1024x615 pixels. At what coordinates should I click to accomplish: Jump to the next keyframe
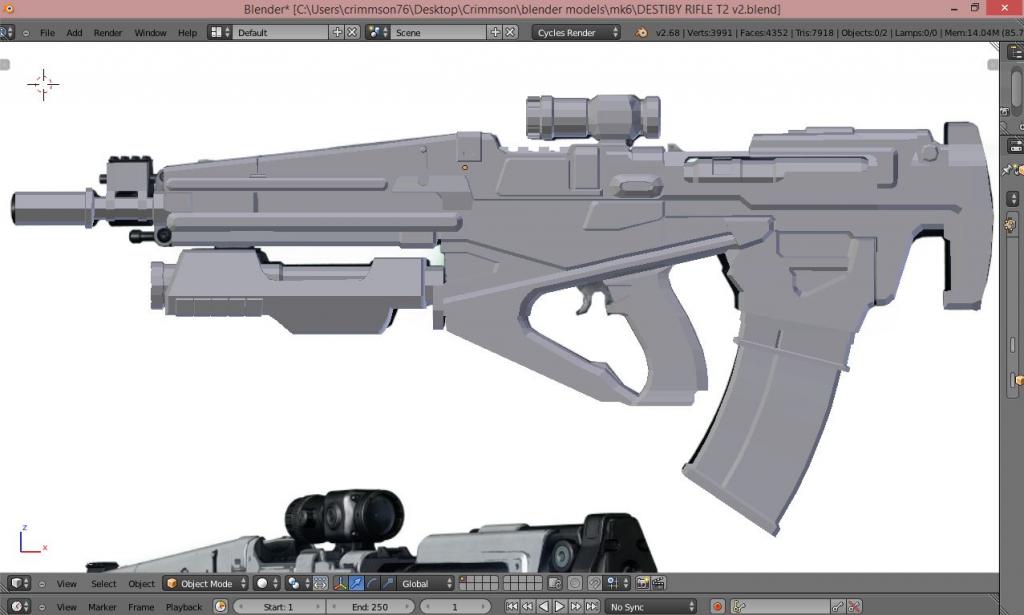[575, 607]
